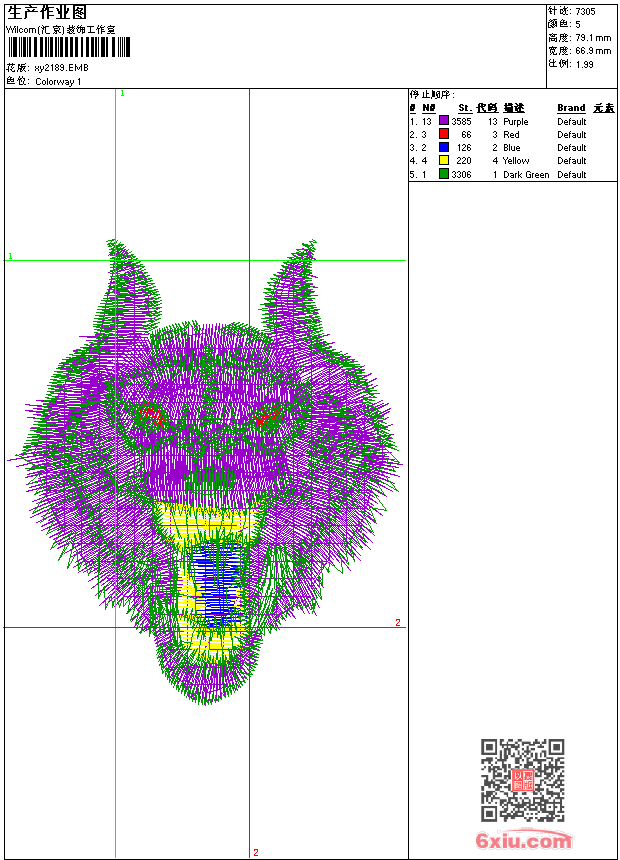This screenshot has height=860, width=620.
Task: Click the QR code image
Action: (x=522, y=780)
